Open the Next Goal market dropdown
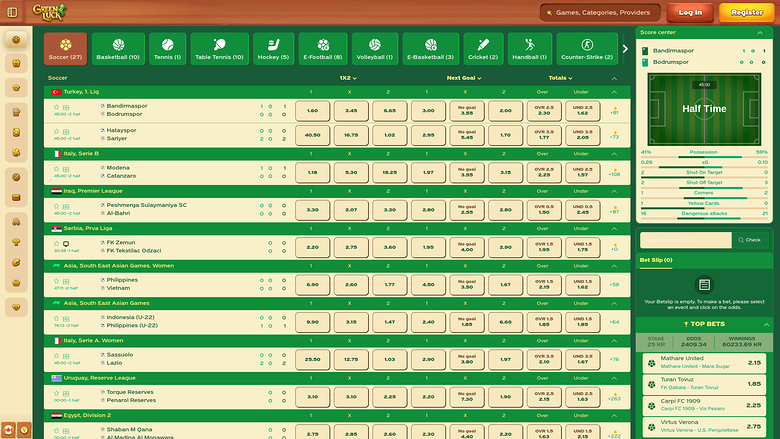Viewport: 780px width, 439px height. pyautogui.click(x=464, y=78)
